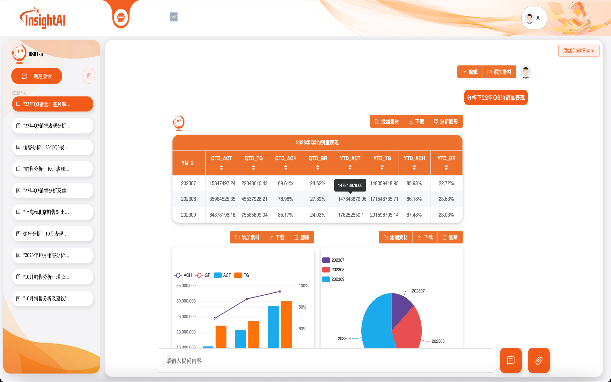Toggle the ACH line series in the chart legend

coord(183,275)
